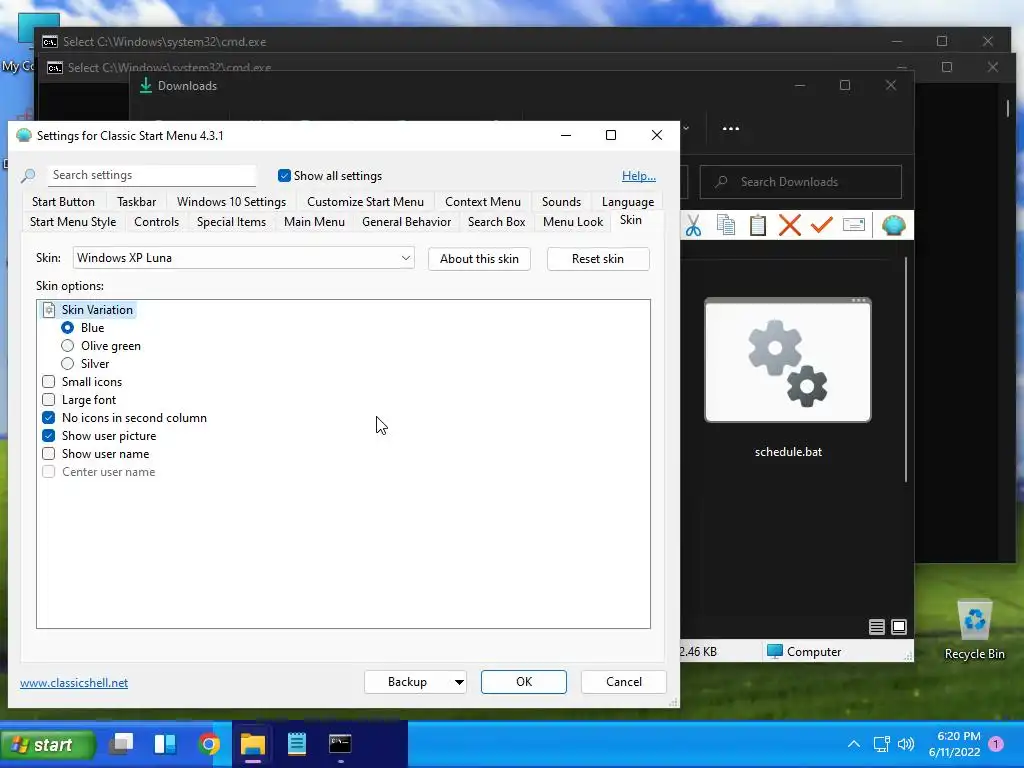Select the Silver skin variation
Screen dimensions: 1024x768
point(67,364)
